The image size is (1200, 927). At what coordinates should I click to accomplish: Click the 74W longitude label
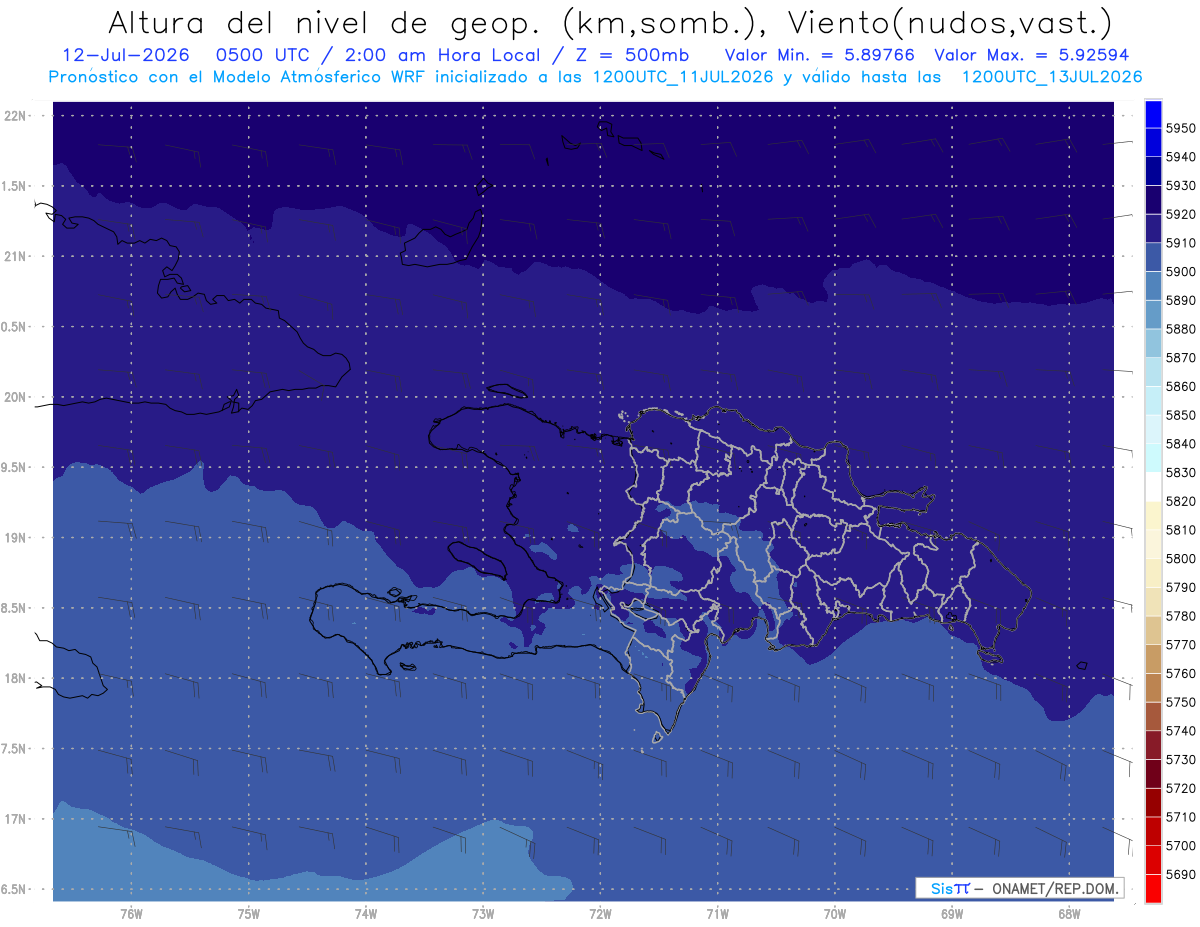[366, 913]
